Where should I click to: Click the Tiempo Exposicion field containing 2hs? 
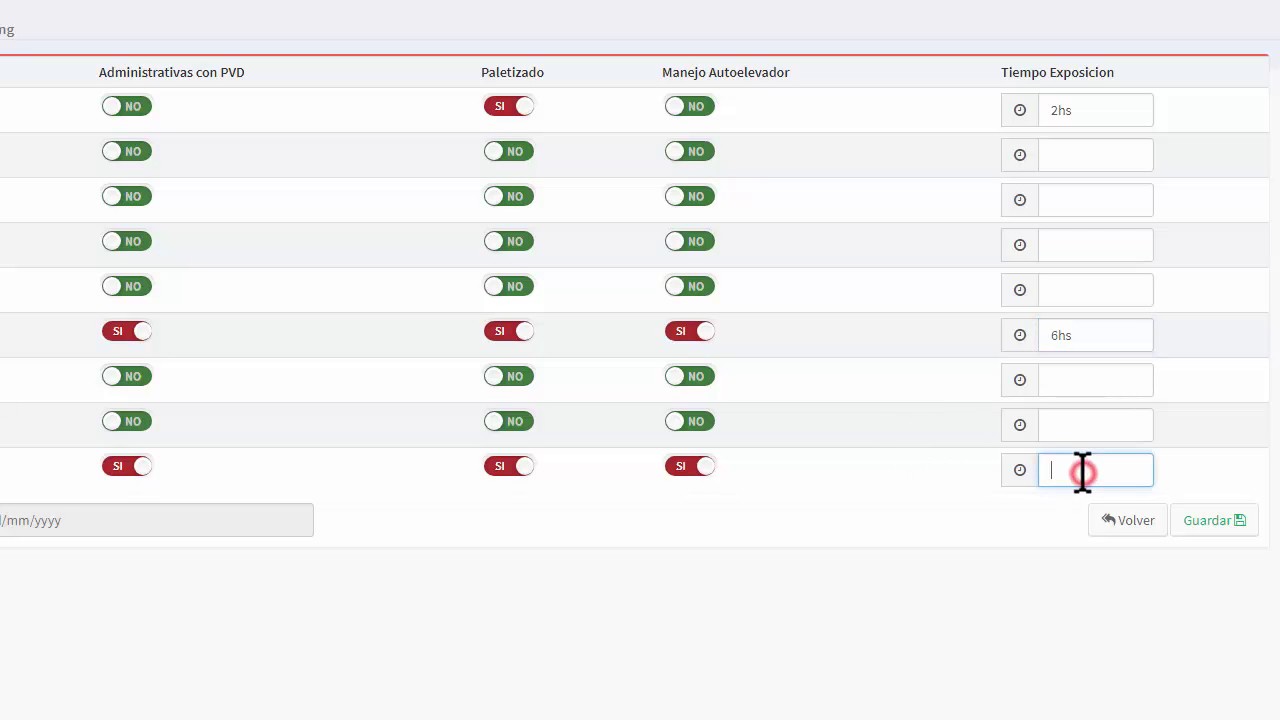[x=1095, y=110]
